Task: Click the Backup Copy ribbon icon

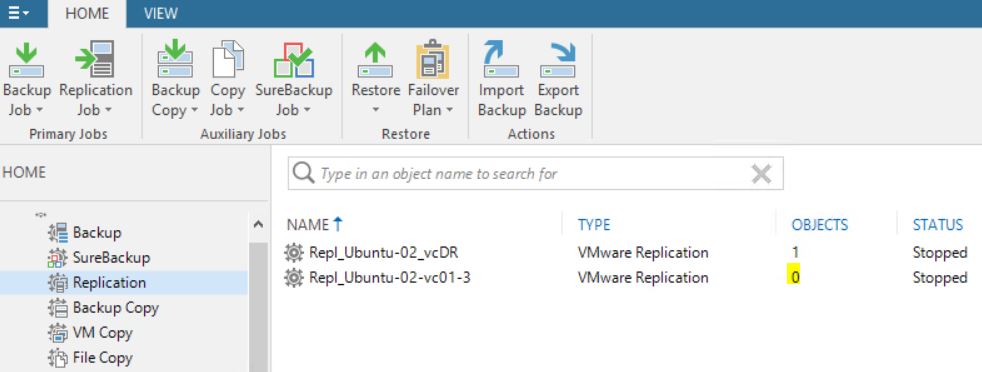Action: (175, 59)
